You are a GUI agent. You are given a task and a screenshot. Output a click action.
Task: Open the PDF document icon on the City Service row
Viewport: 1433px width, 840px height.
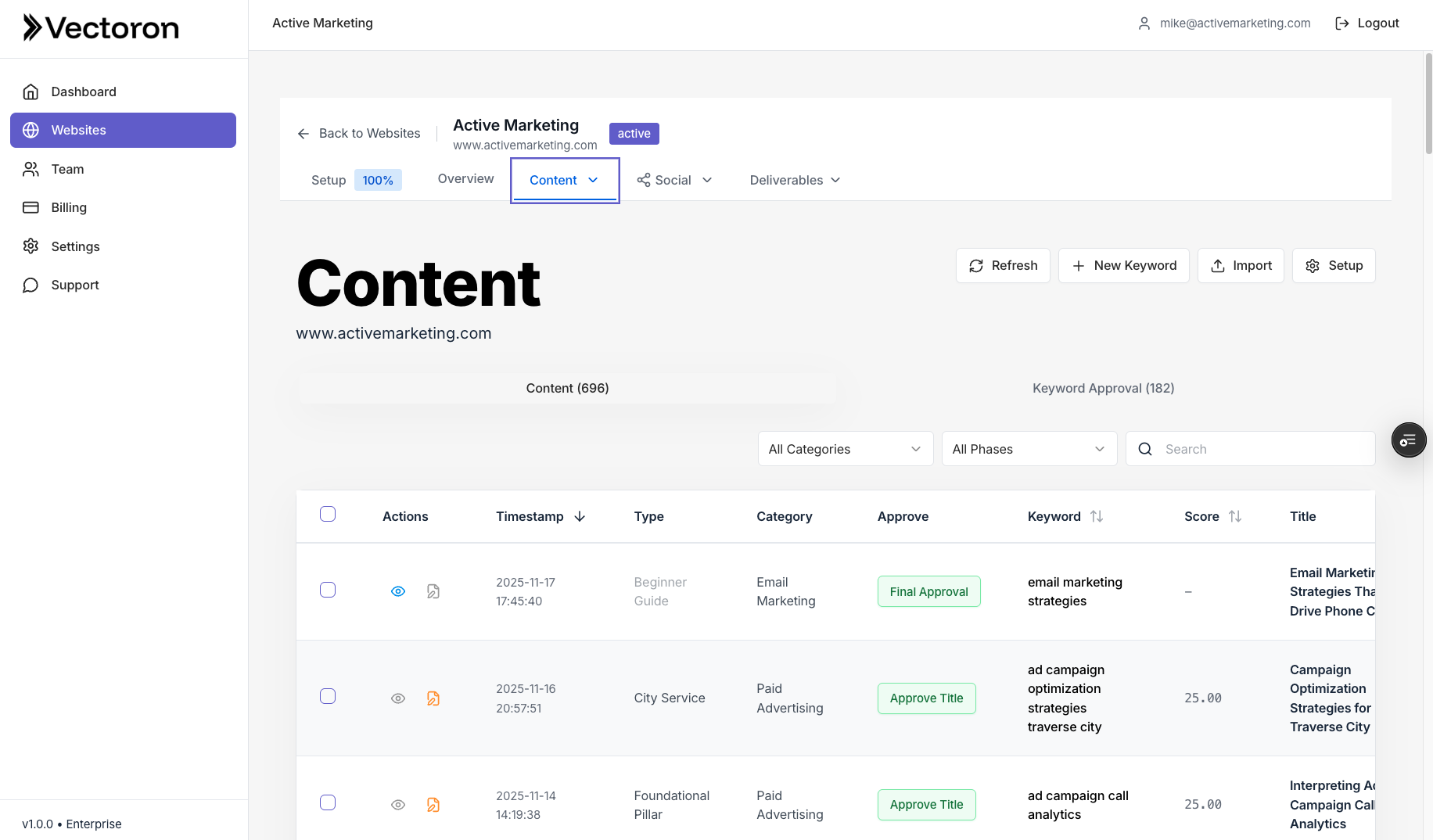pos(433,698)
